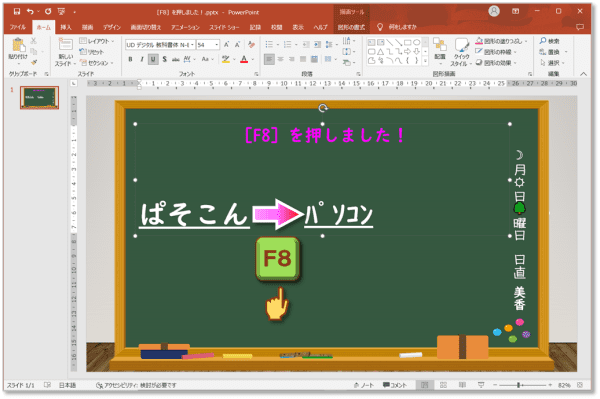Click the Save icon in the title bar
600x399 pixels.
(17, 11)
